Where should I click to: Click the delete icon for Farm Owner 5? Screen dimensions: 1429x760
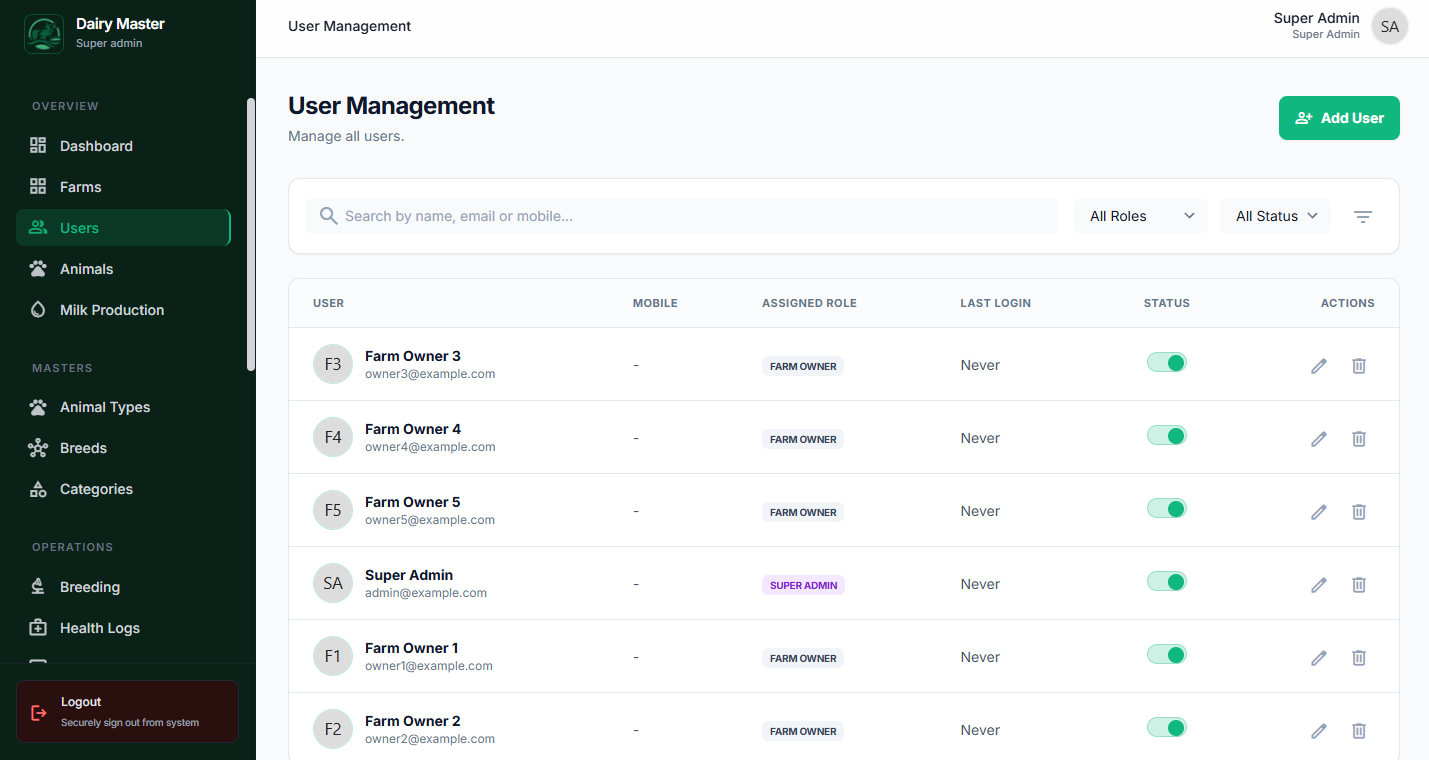(1358, 511)
